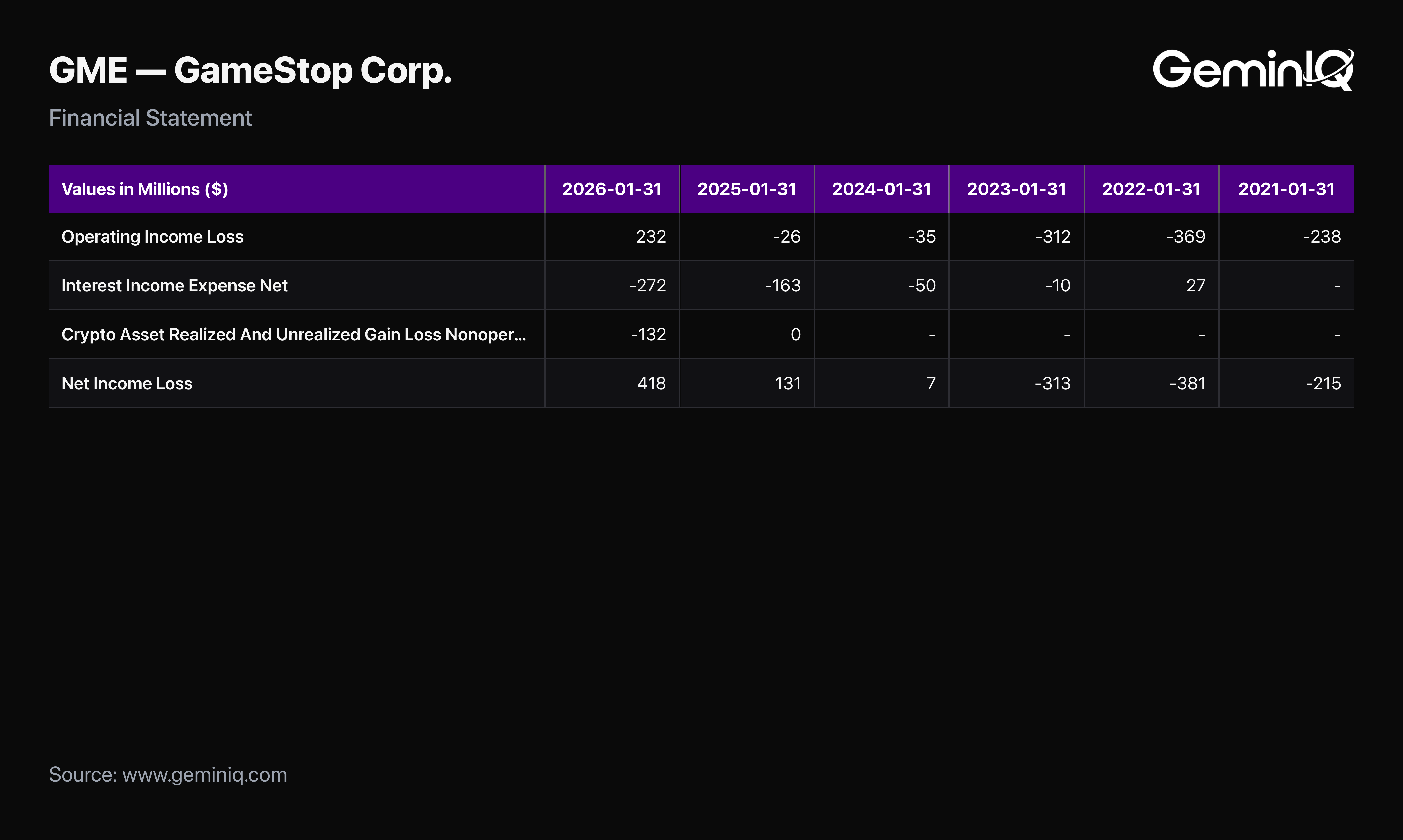1403x840 pixels.
Task: Click the 'Operating Income Loss' row label
Action: (152, 237)
